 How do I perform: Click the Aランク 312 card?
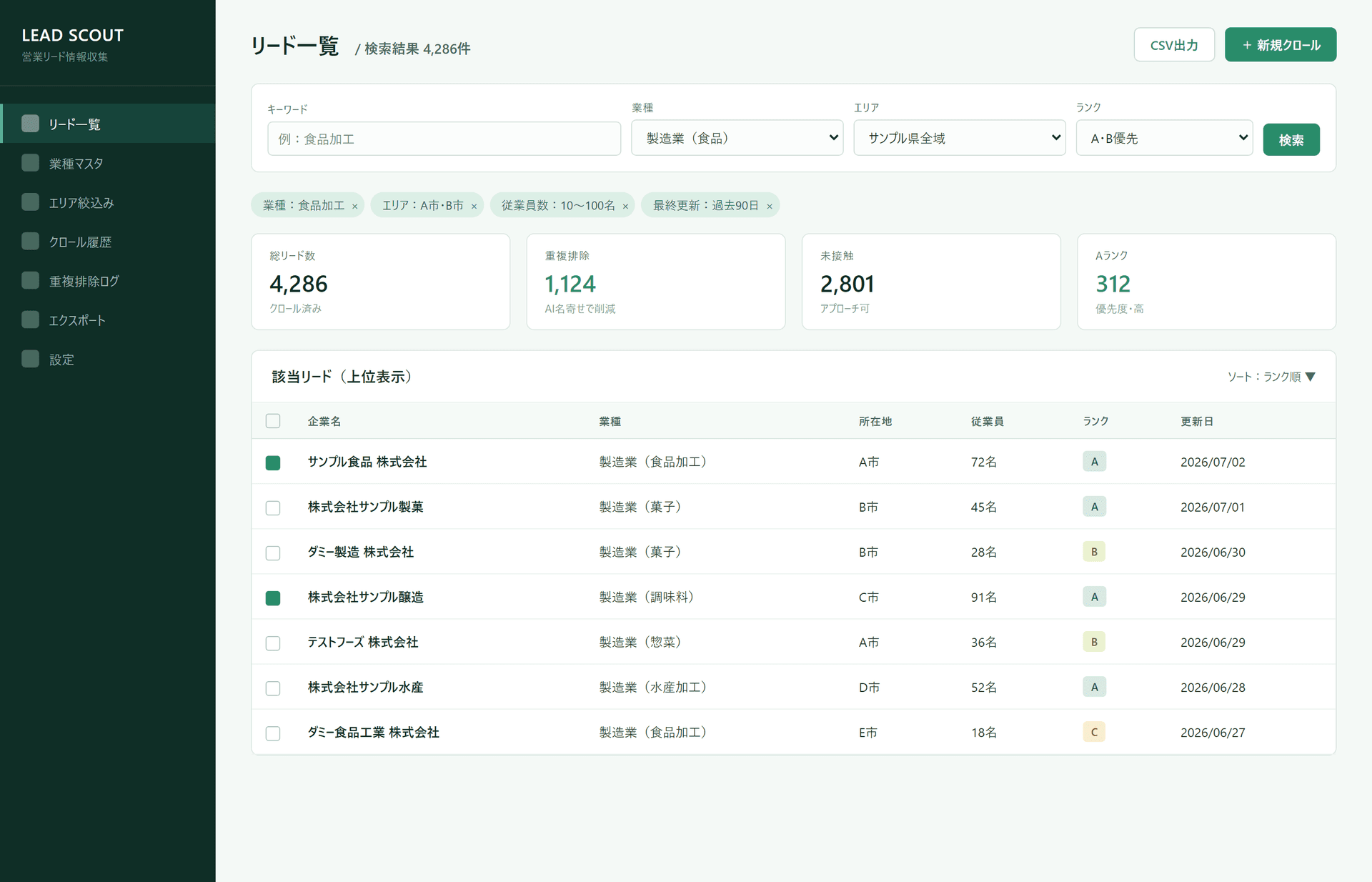[1206, 282]
